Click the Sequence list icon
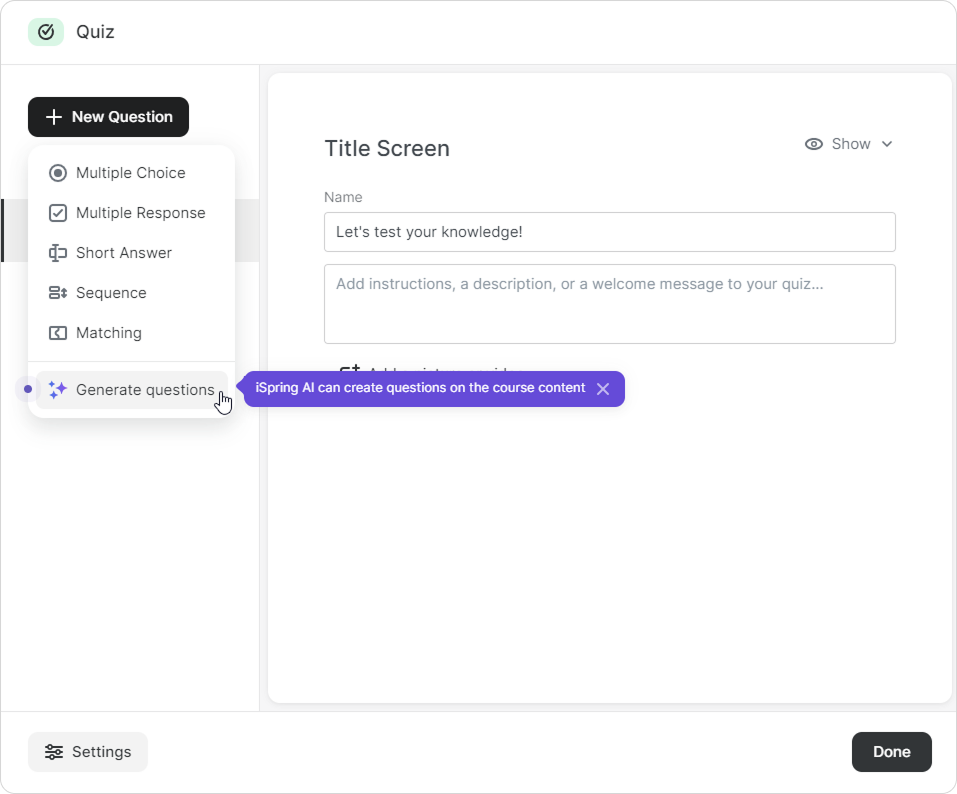Viewport: 957px width, 794px height. pyautogui.click(x=58, y=293)
